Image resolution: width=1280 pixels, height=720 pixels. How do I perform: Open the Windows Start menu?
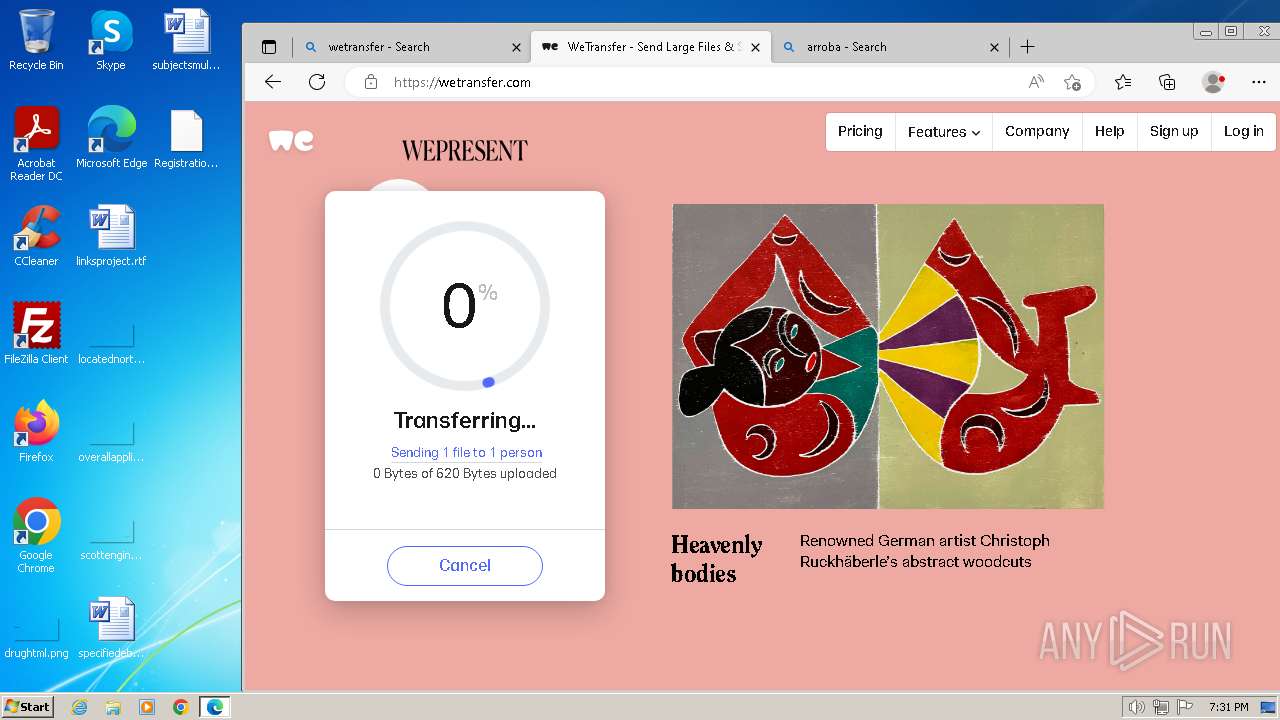28,706
